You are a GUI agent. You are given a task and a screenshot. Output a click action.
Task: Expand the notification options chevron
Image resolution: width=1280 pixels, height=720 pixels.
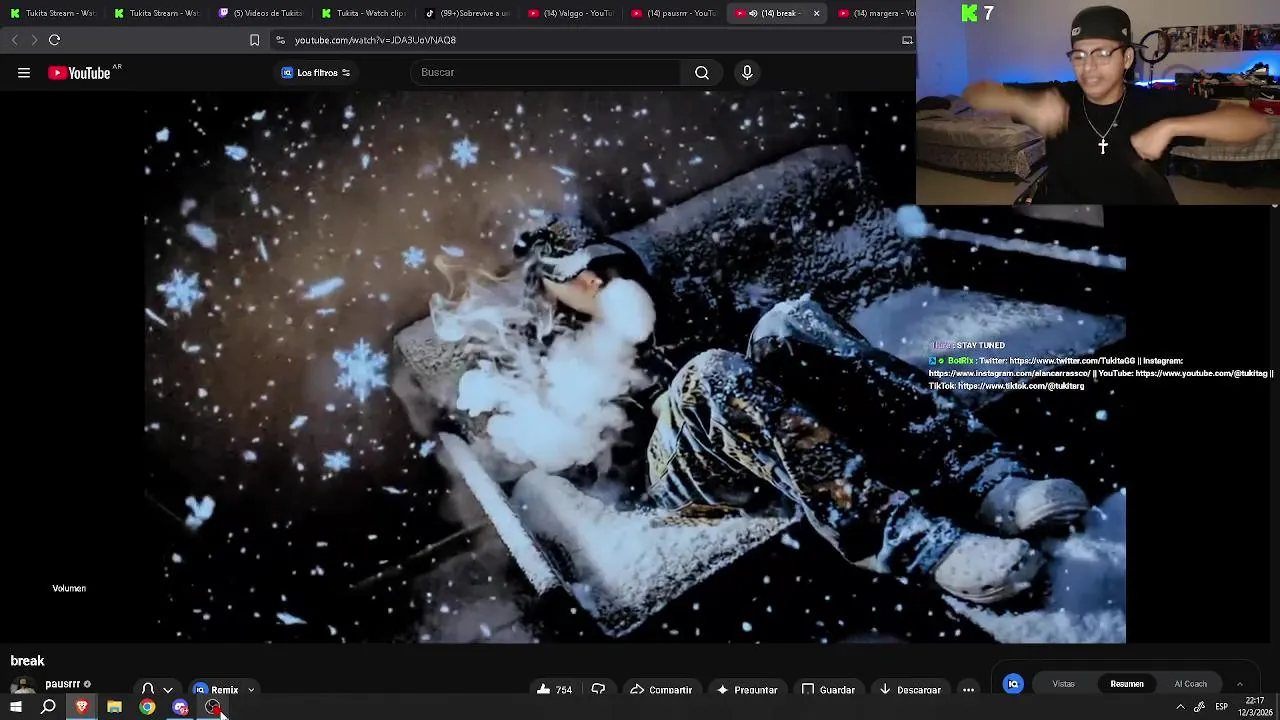pos(168,689)
